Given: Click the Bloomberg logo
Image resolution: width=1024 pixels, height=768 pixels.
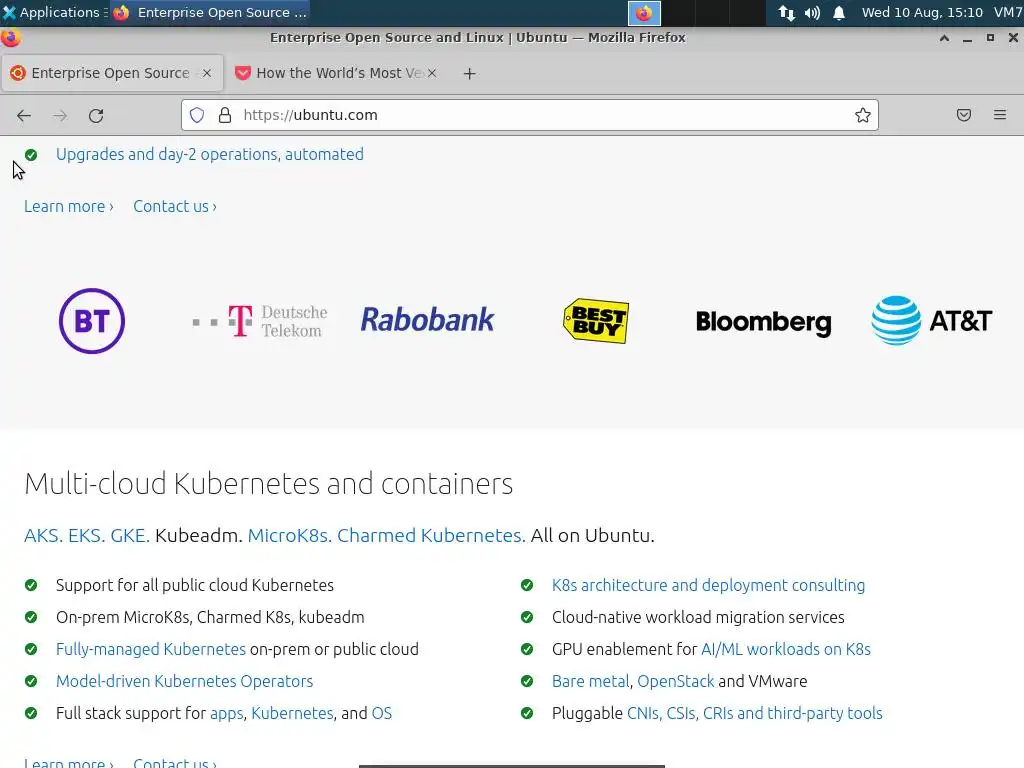Looking at the screenshot, I should (763, 323).
